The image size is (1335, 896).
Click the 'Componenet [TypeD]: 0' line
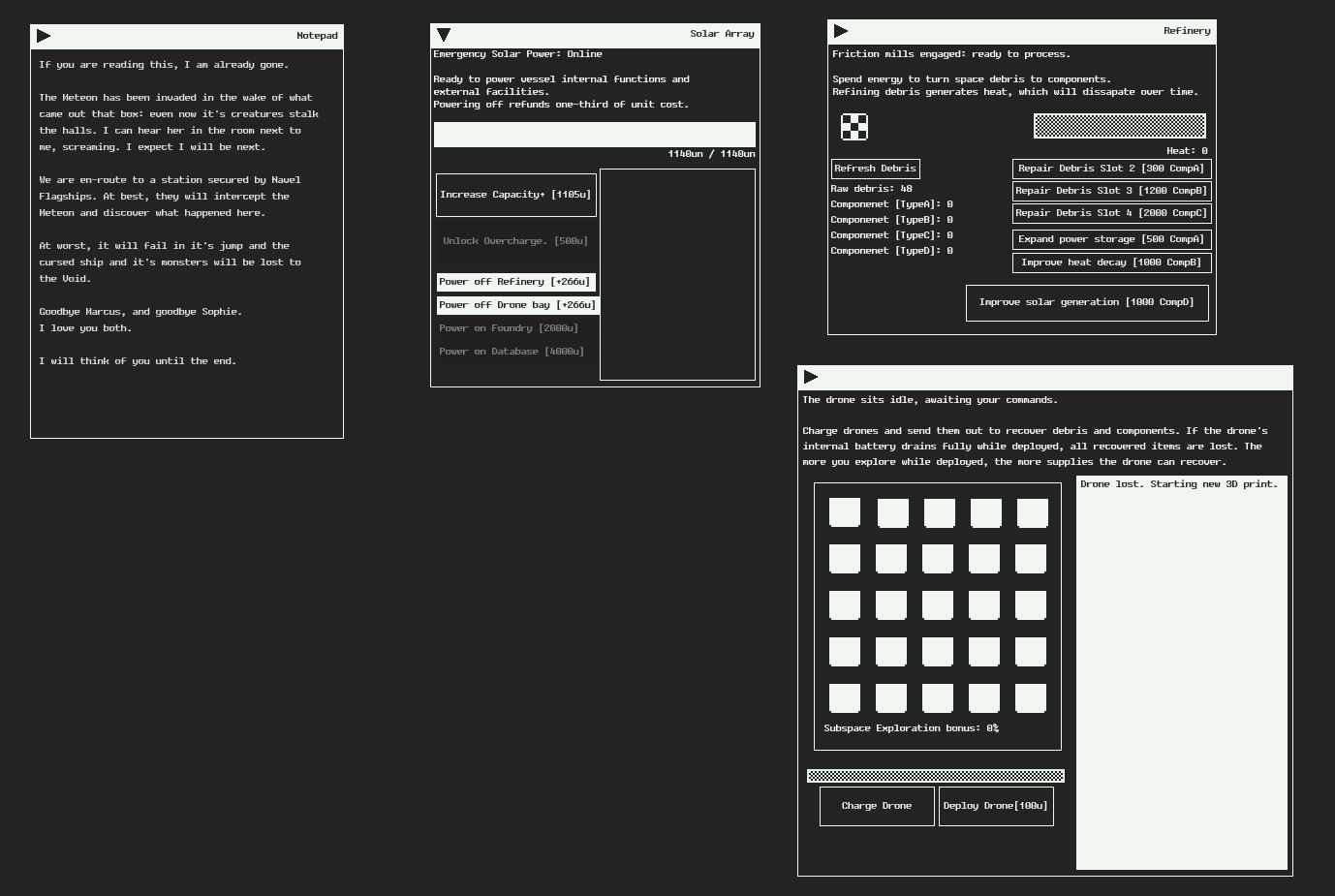(891, 251)
